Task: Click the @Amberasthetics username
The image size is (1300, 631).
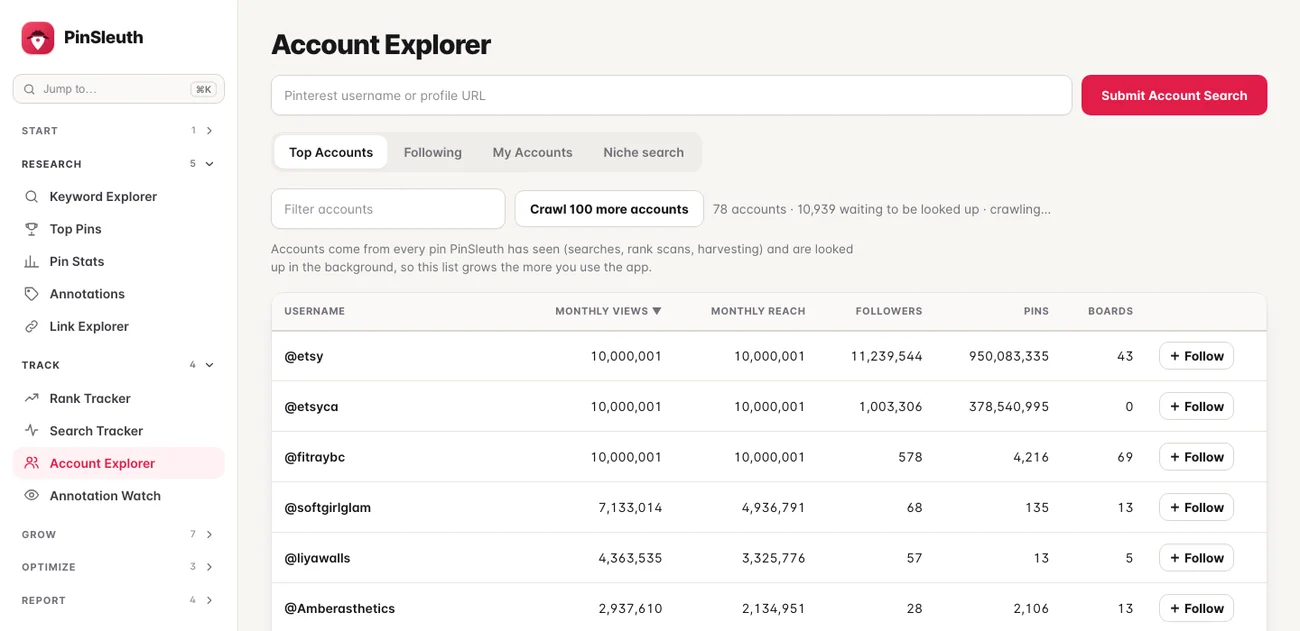Action: pyautogui.click(x=340, y=608)
